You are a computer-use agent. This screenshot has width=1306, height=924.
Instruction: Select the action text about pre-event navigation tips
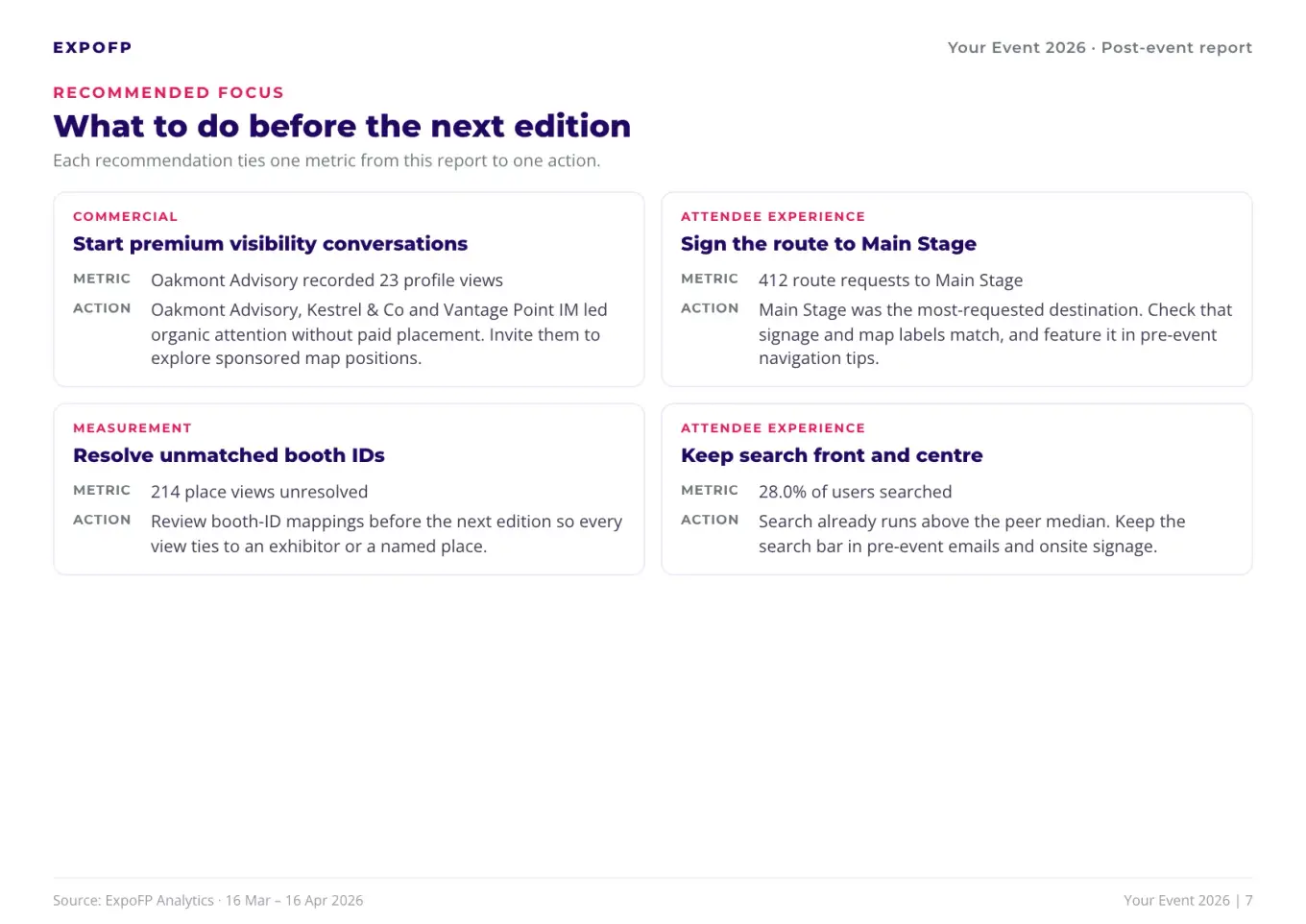tap(995, 334)
